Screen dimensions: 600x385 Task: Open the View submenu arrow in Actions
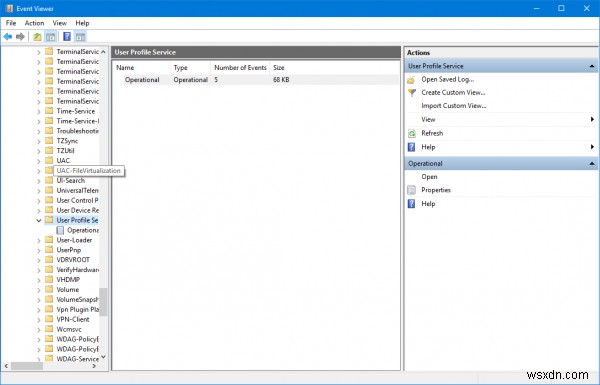pyautogui.click(x=592, y=119)
